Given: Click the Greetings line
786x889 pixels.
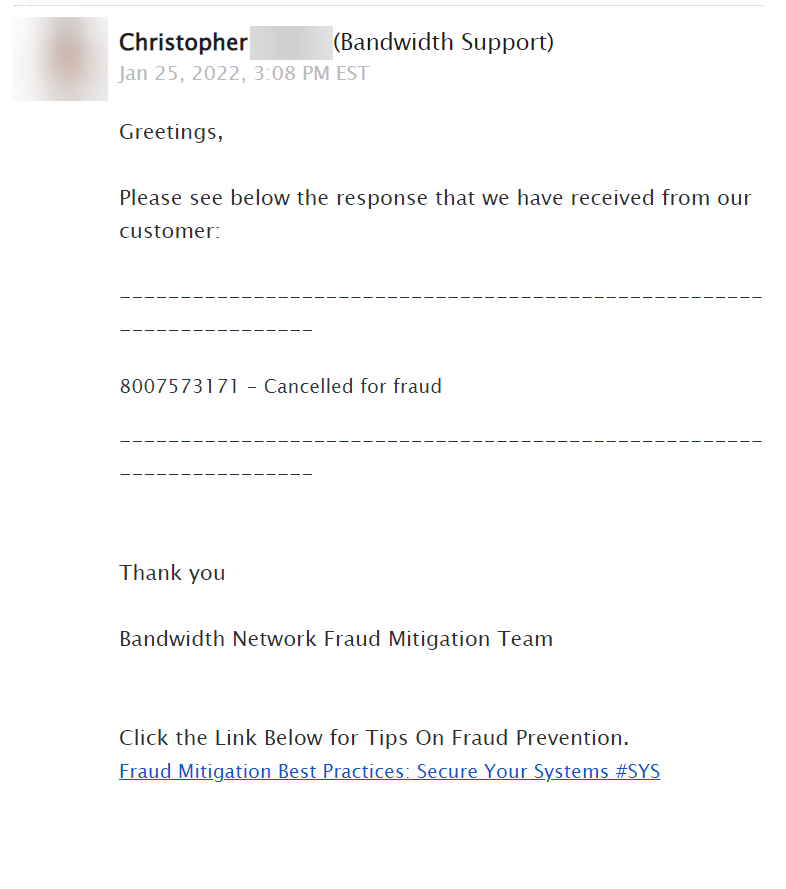Looking at the screenshot, I should (x=171, y=132).
